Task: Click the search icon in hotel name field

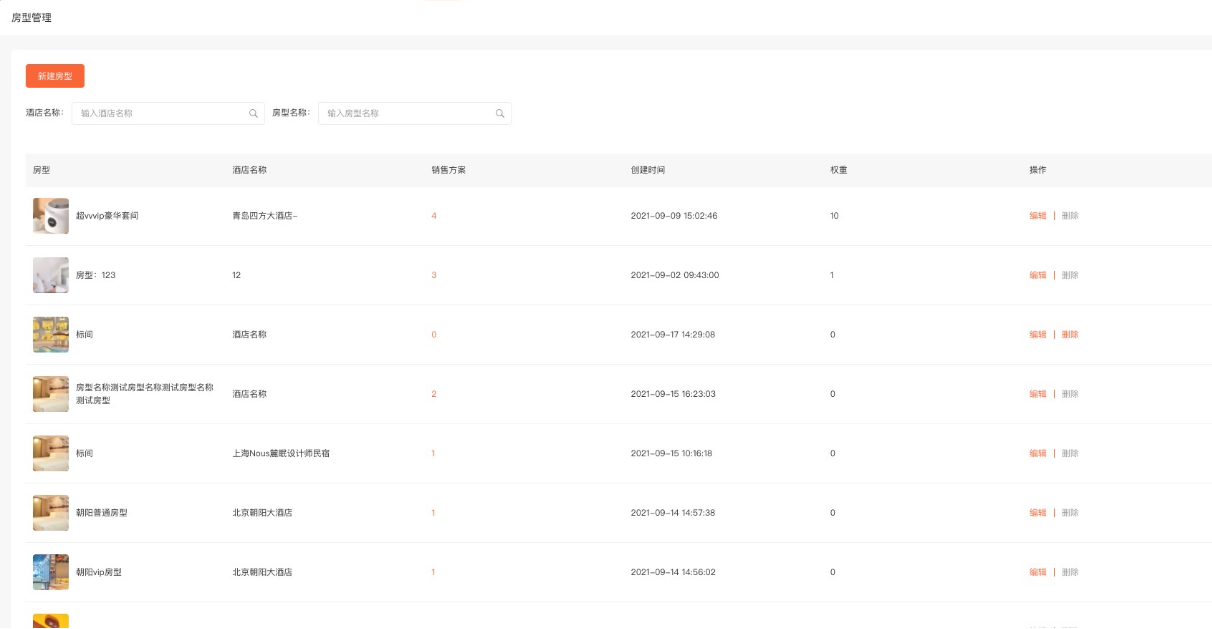Action: [x=253, y=113]
